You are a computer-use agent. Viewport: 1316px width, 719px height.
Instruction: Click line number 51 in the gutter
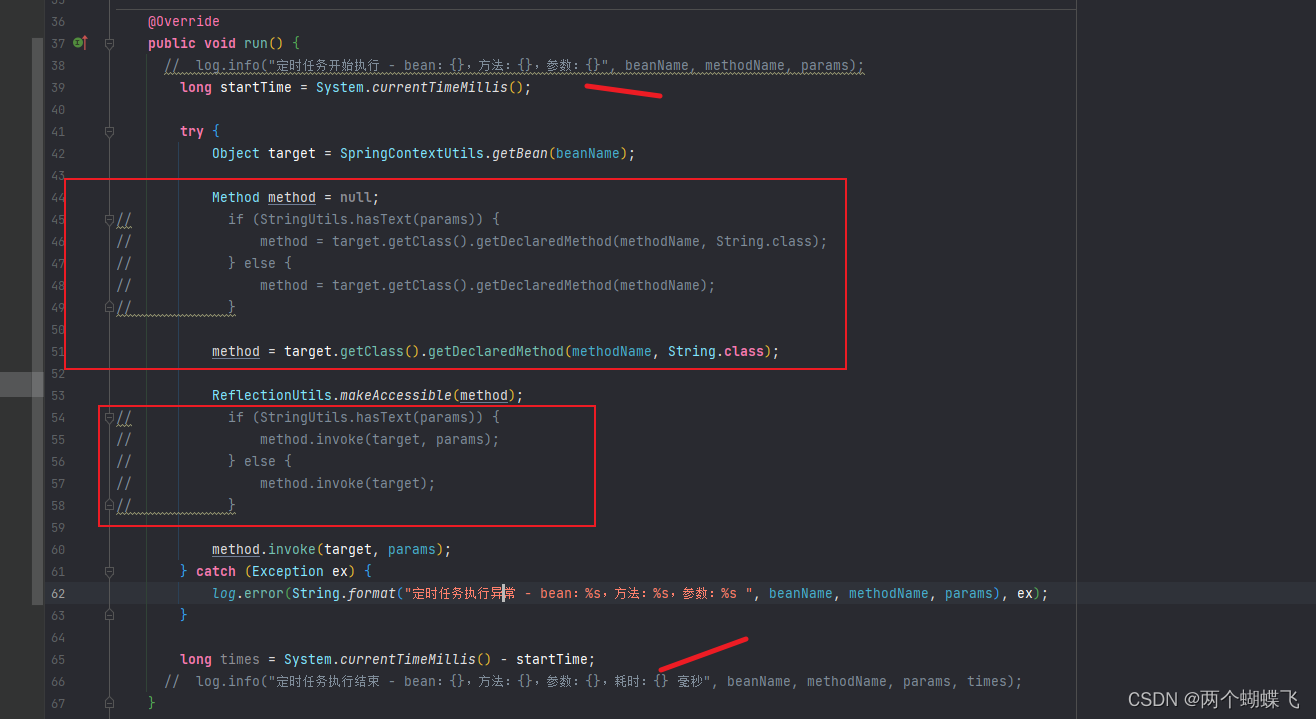click(57, 351)
